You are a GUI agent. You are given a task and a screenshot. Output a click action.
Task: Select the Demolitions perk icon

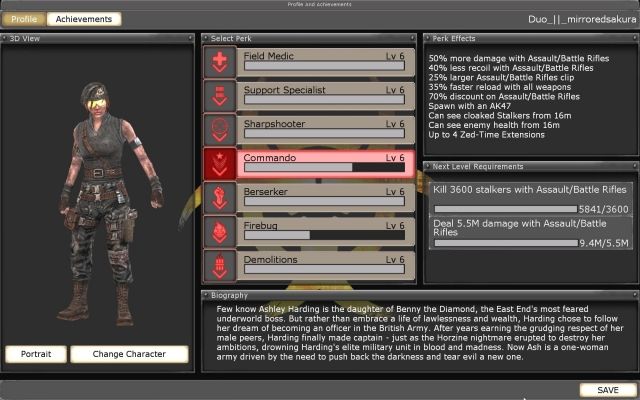tap(220, 265)
